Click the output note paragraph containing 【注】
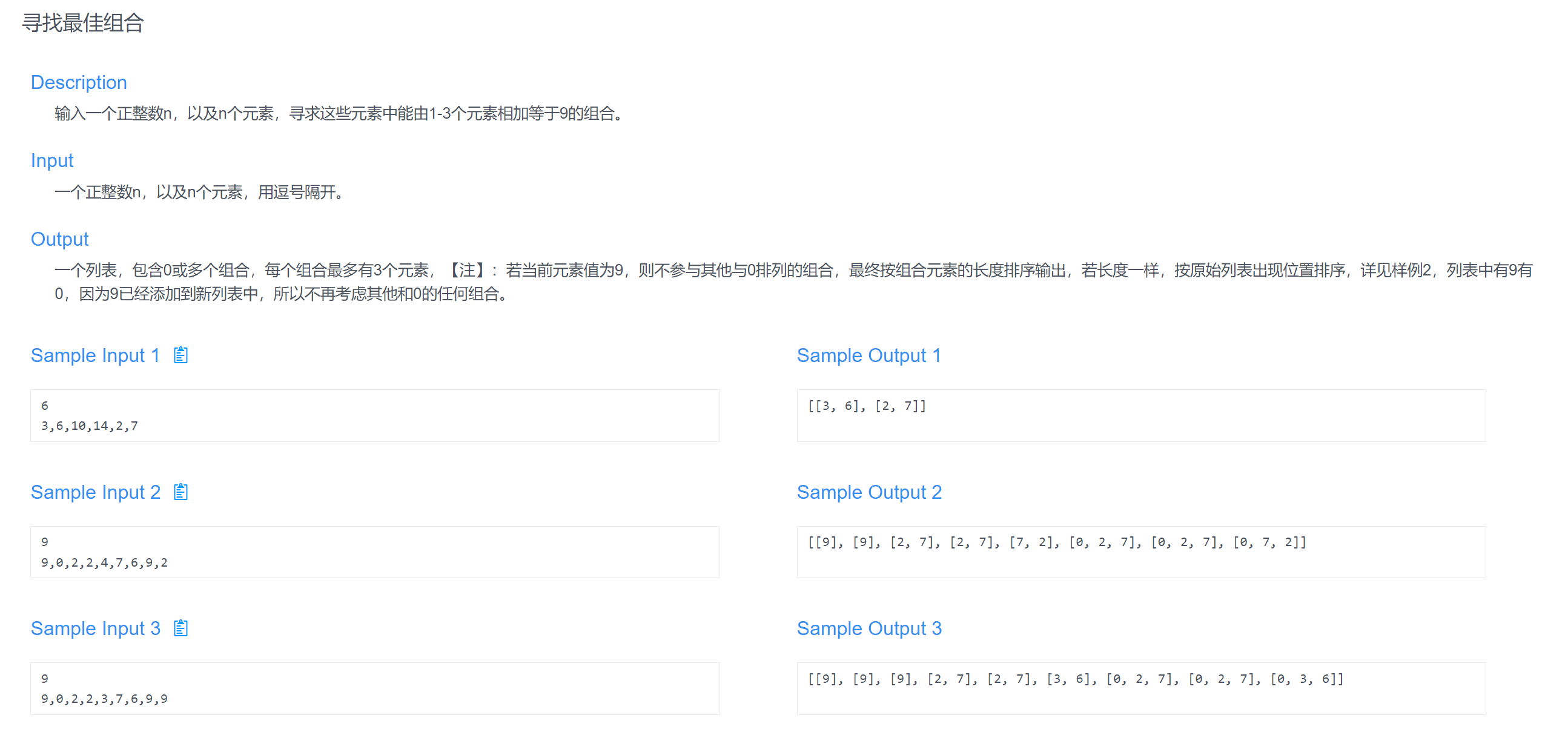Viewport: 1568px width, 741px height. 793,282
